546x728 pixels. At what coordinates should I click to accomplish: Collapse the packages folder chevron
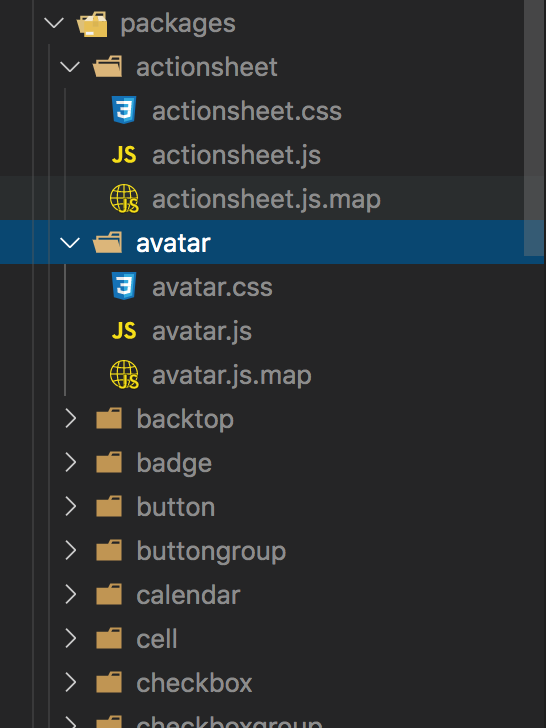(54, 23)
